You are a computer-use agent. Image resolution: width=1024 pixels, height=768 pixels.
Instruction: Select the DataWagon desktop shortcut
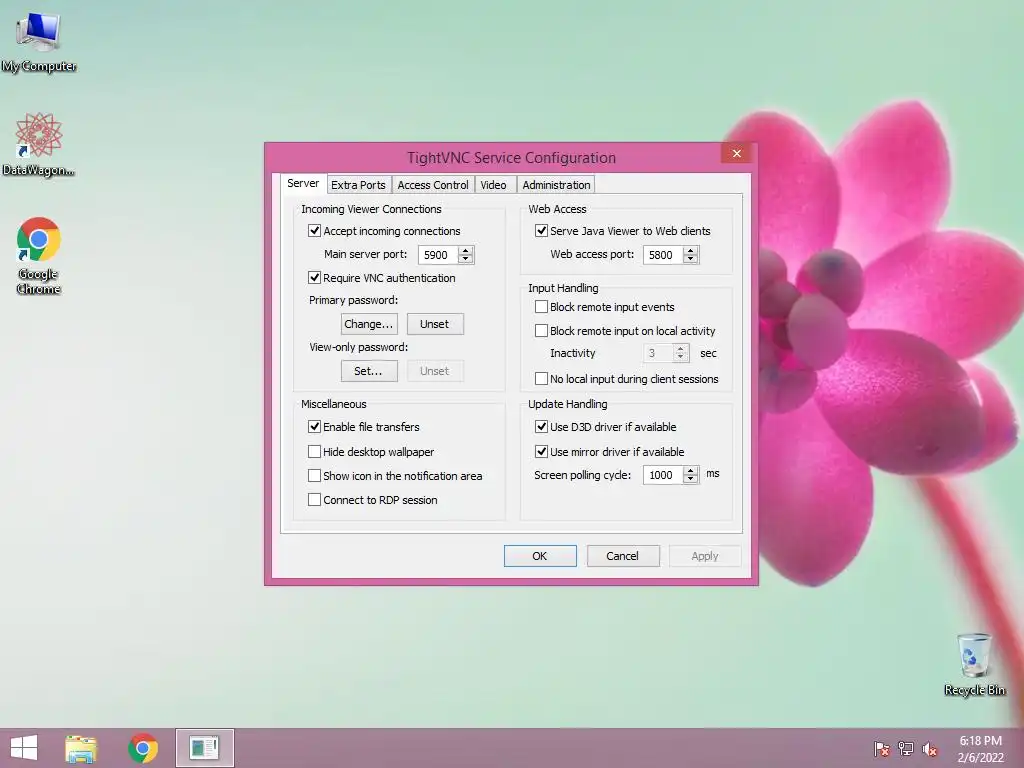pos(39,144)
